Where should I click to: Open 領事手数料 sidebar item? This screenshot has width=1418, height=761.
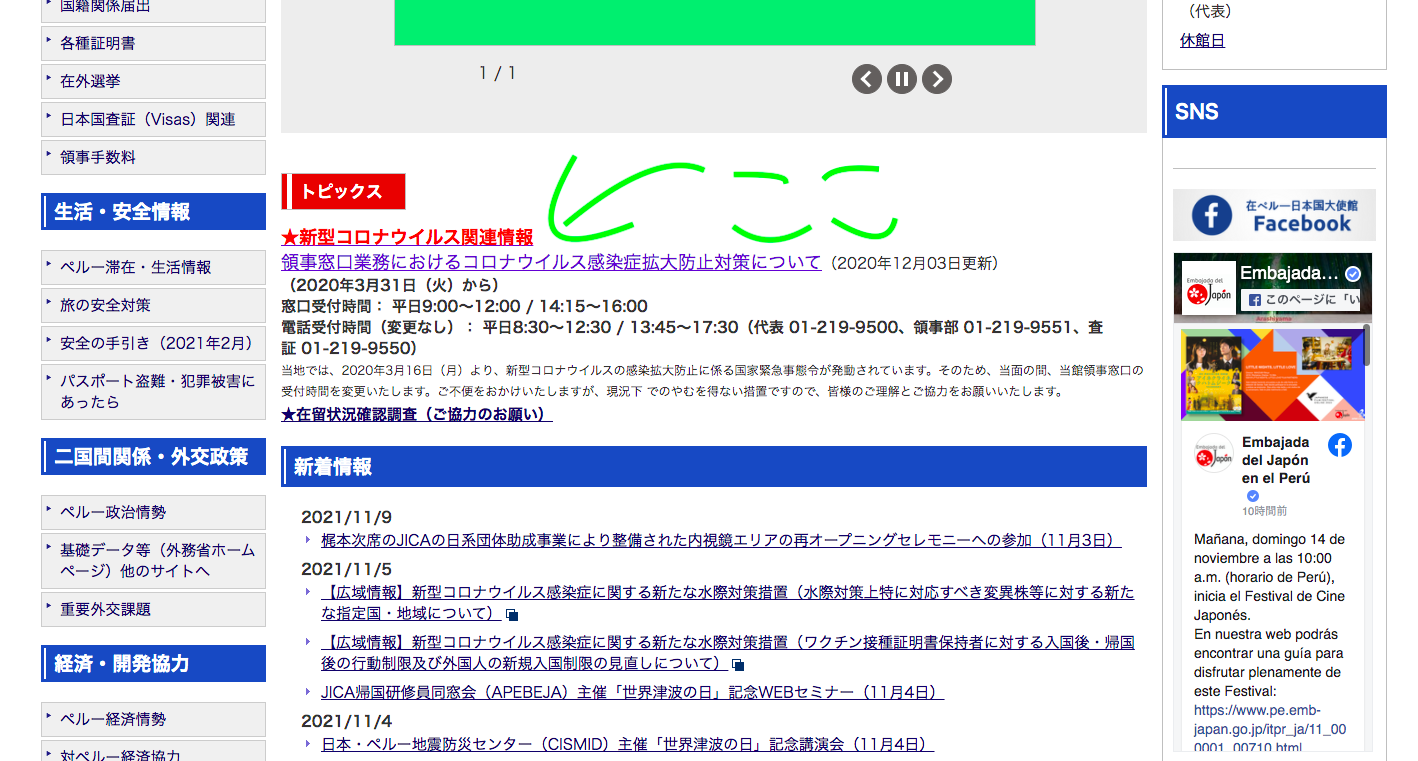click(x=98, y=157)
